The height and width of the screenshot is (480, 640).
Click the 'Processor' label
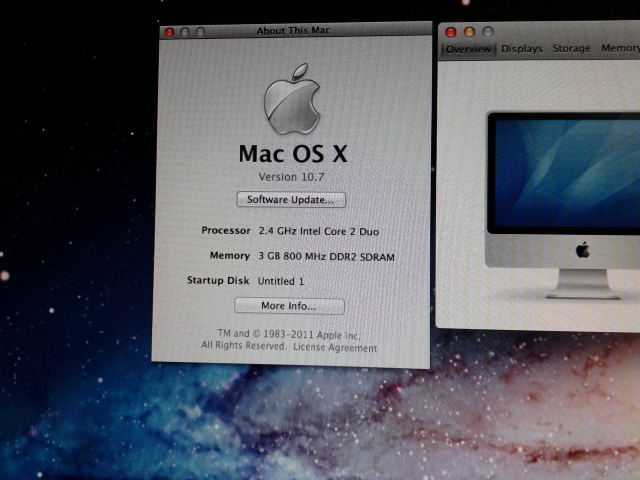click(226, 230)
